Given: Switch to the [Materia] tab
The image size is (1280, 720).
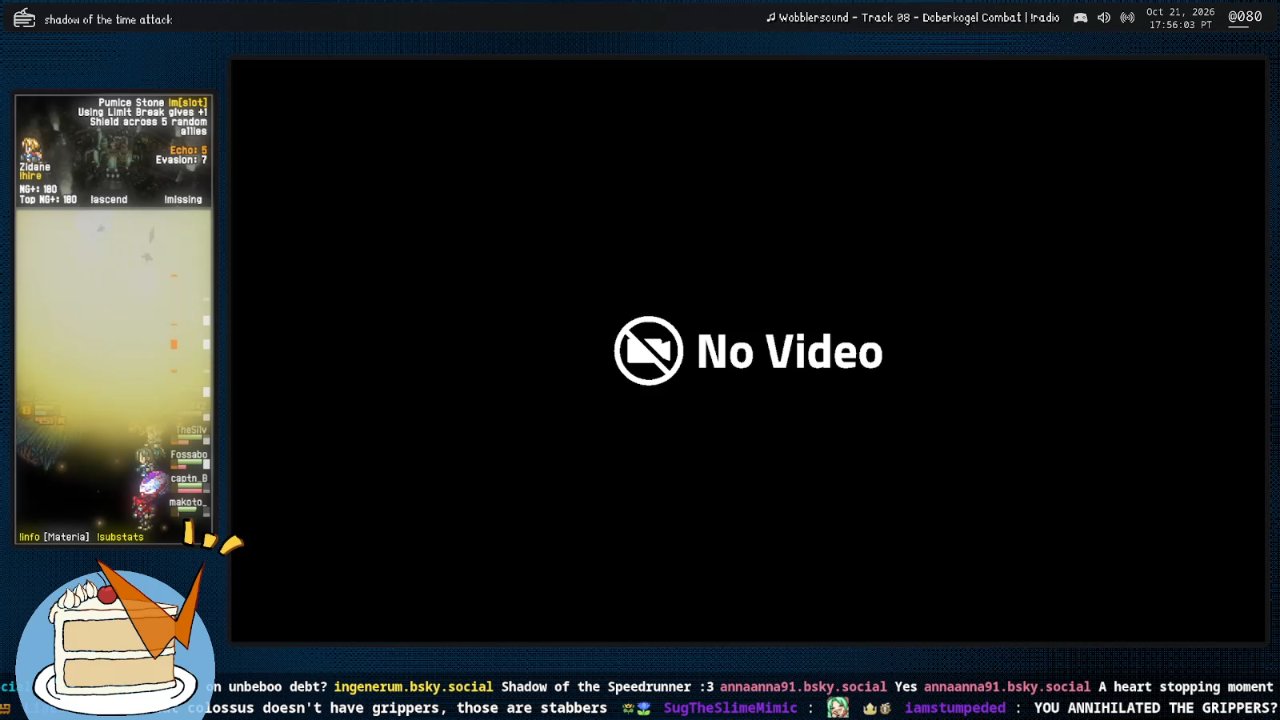Looking at the screenshot, I should (x=67, y=537).
